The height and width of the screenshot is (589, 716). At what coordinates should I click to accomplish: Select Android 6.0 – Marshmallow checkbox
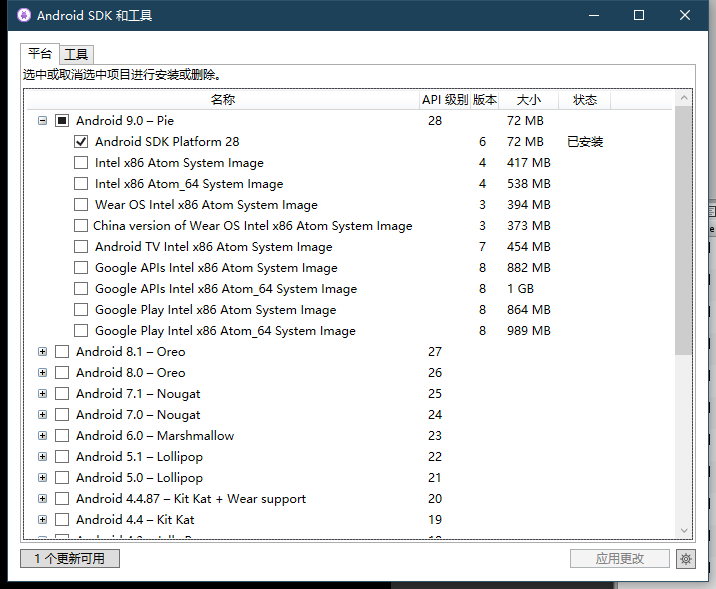tap(62, 436)
